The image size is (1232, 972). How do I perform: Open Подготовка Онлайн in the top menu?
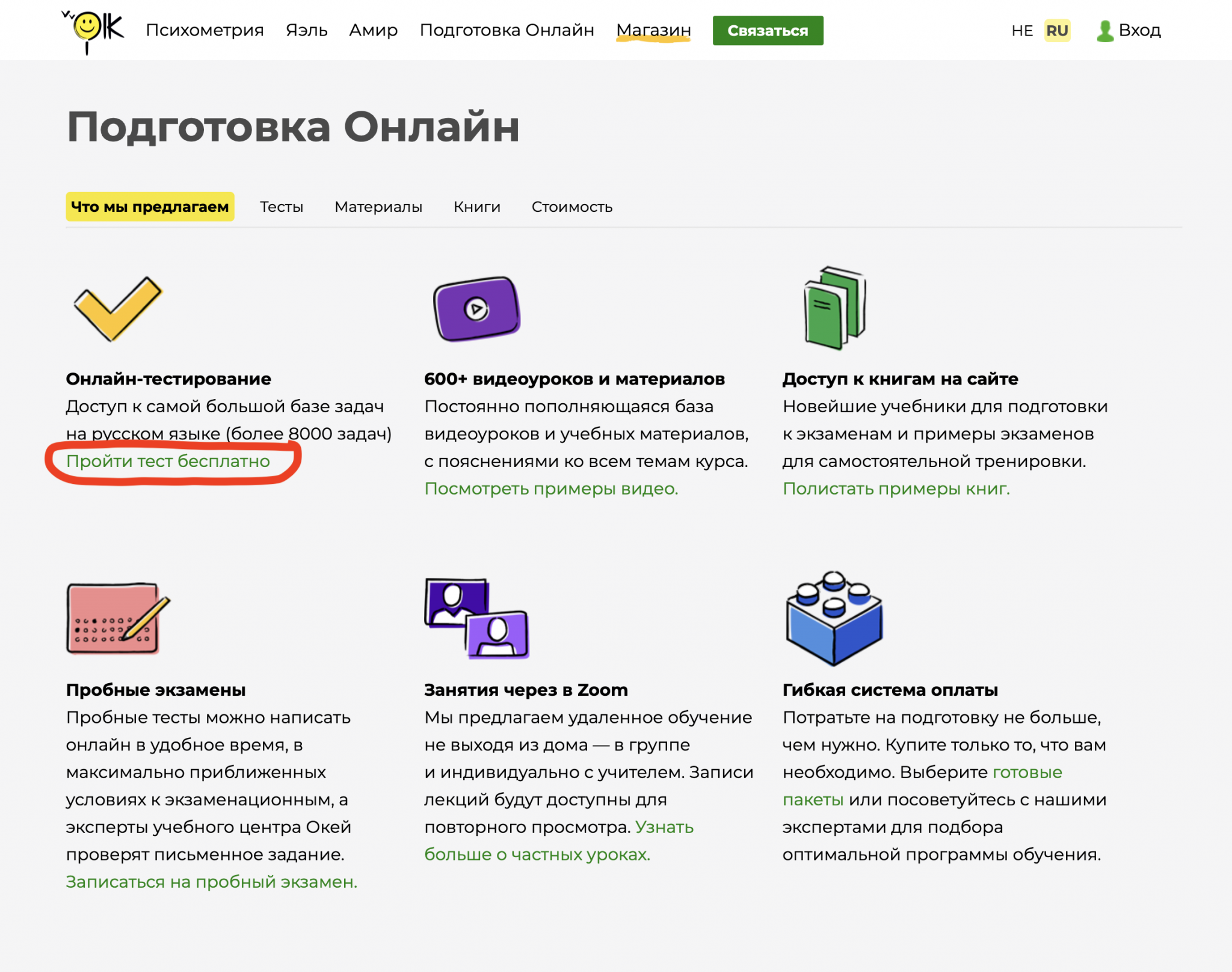point(507,30)
